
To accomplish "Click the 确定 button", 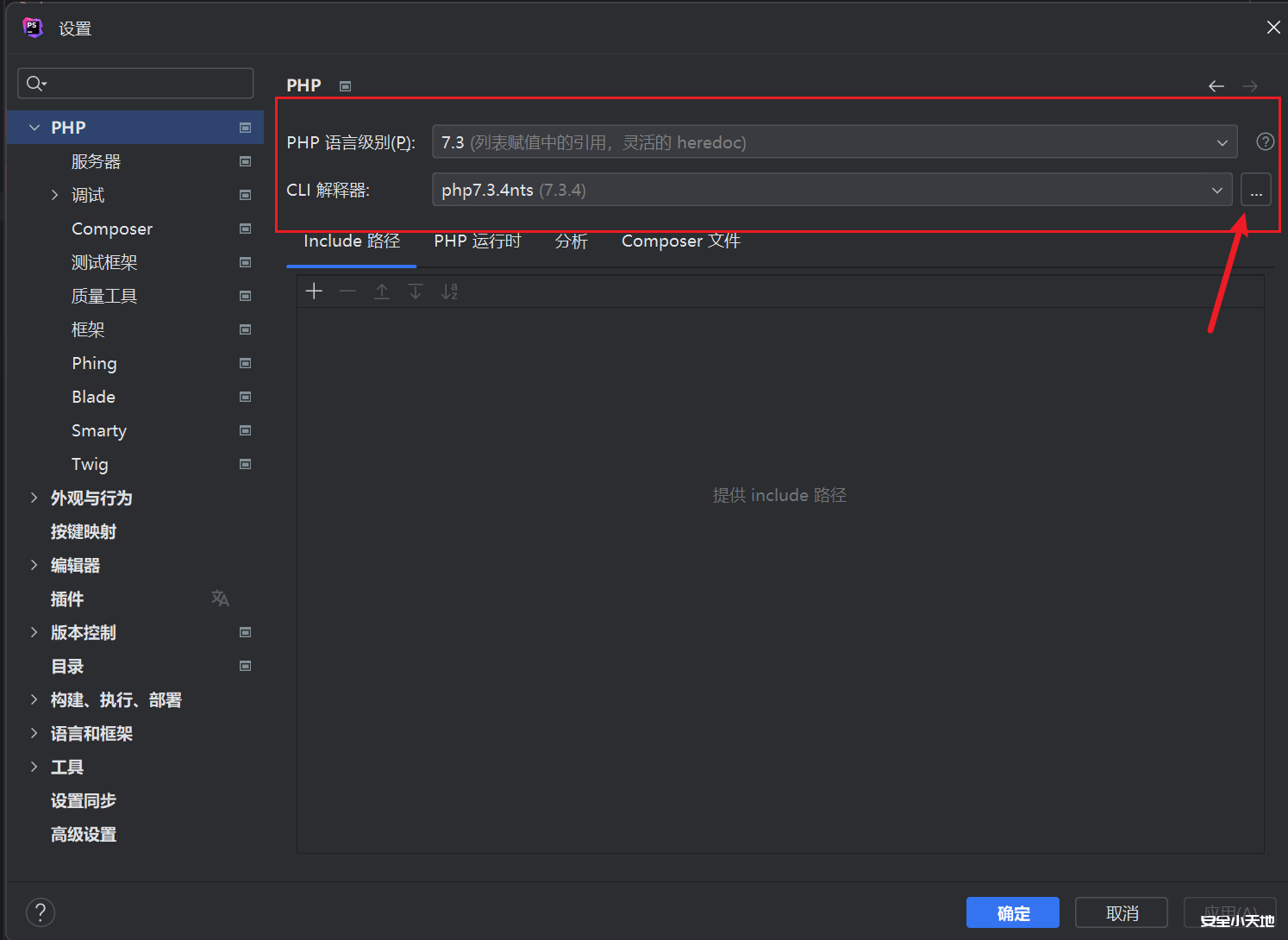I will click(1012, 912).
